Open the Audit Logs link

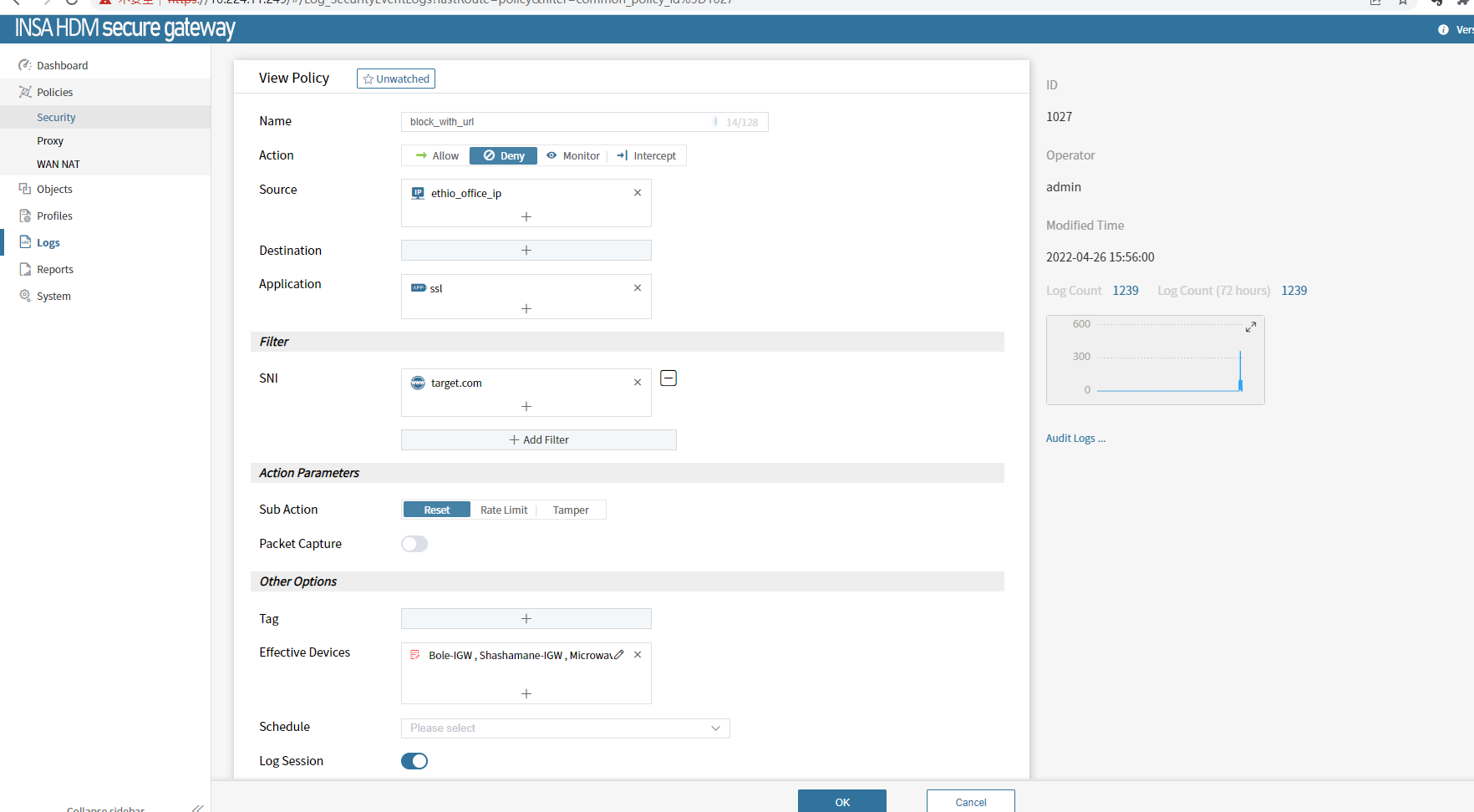pos(1075,439)
